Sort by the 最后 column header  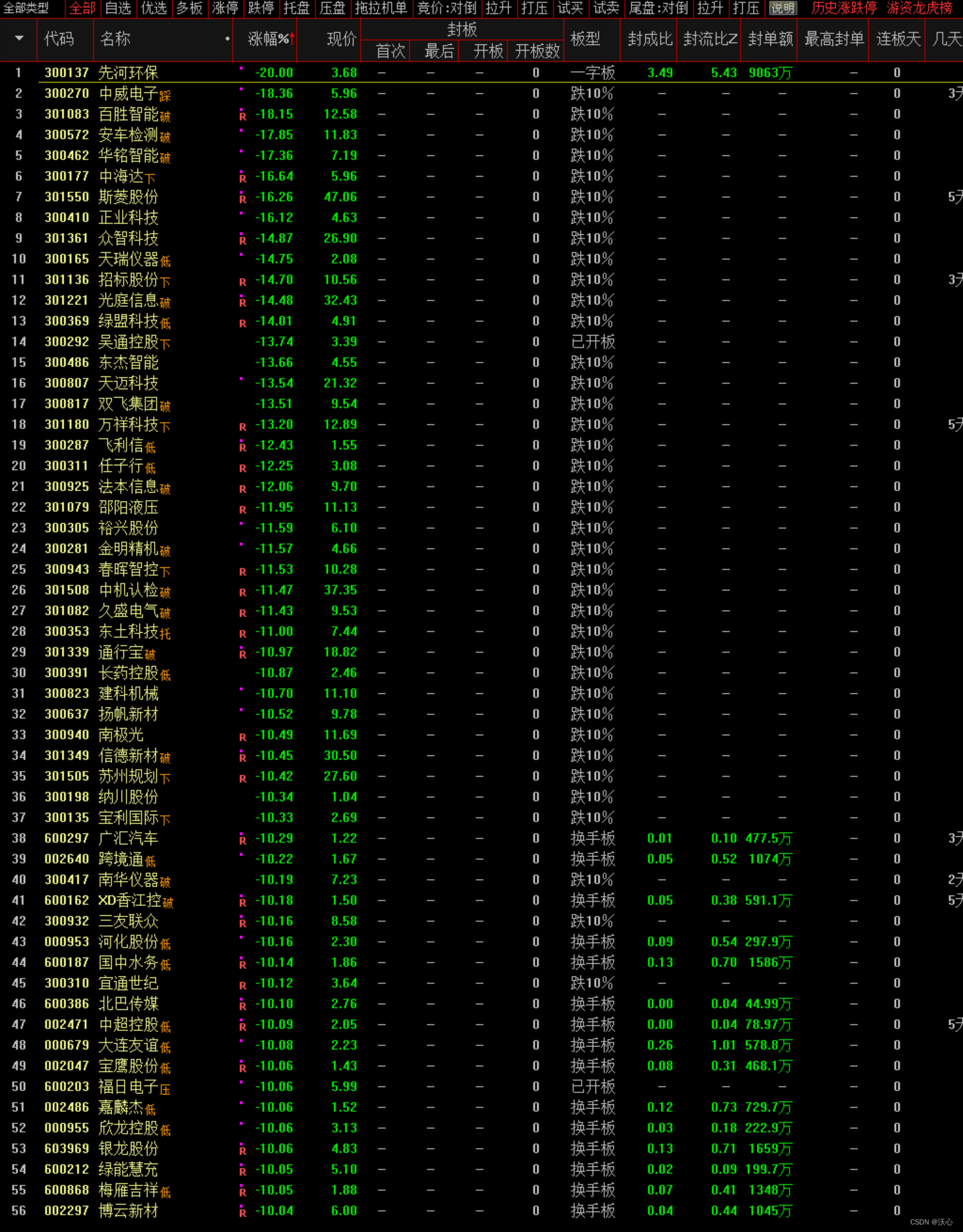pyautogui.click(x=439, y=51)
